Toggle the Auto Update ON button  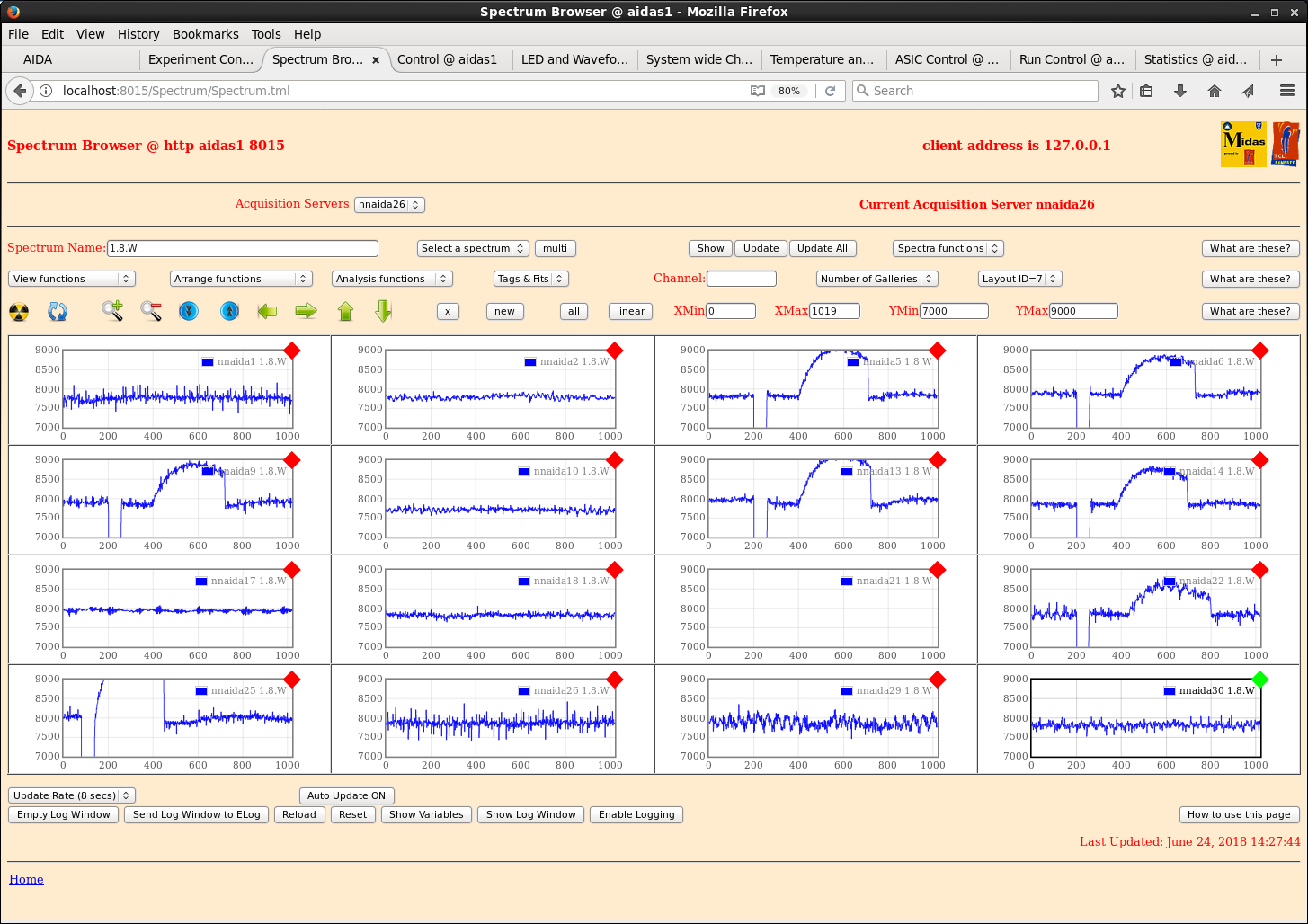(x=346, y=795)
